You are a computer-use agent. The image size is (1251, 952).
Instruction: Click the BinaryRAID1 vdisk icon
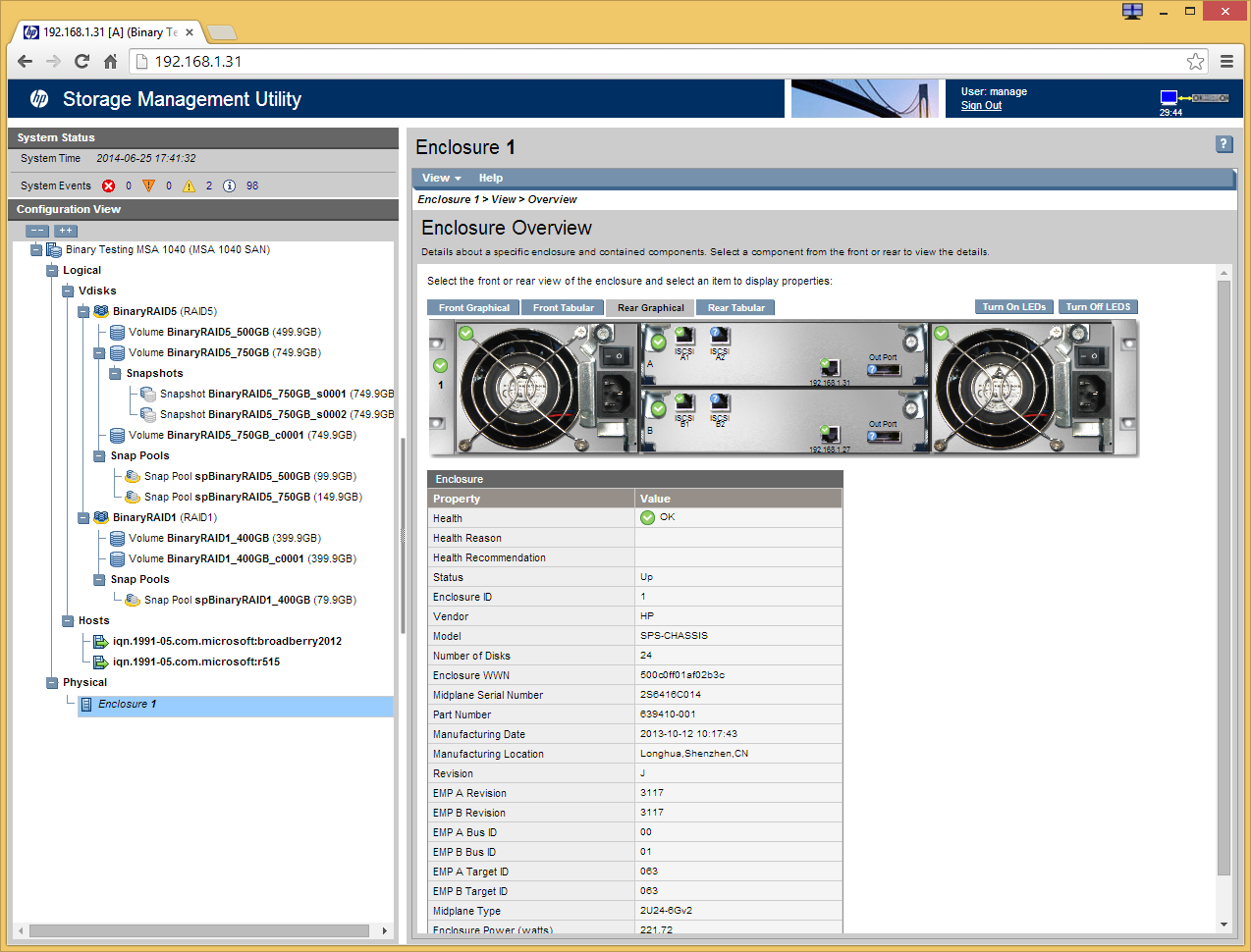(101, 517)
